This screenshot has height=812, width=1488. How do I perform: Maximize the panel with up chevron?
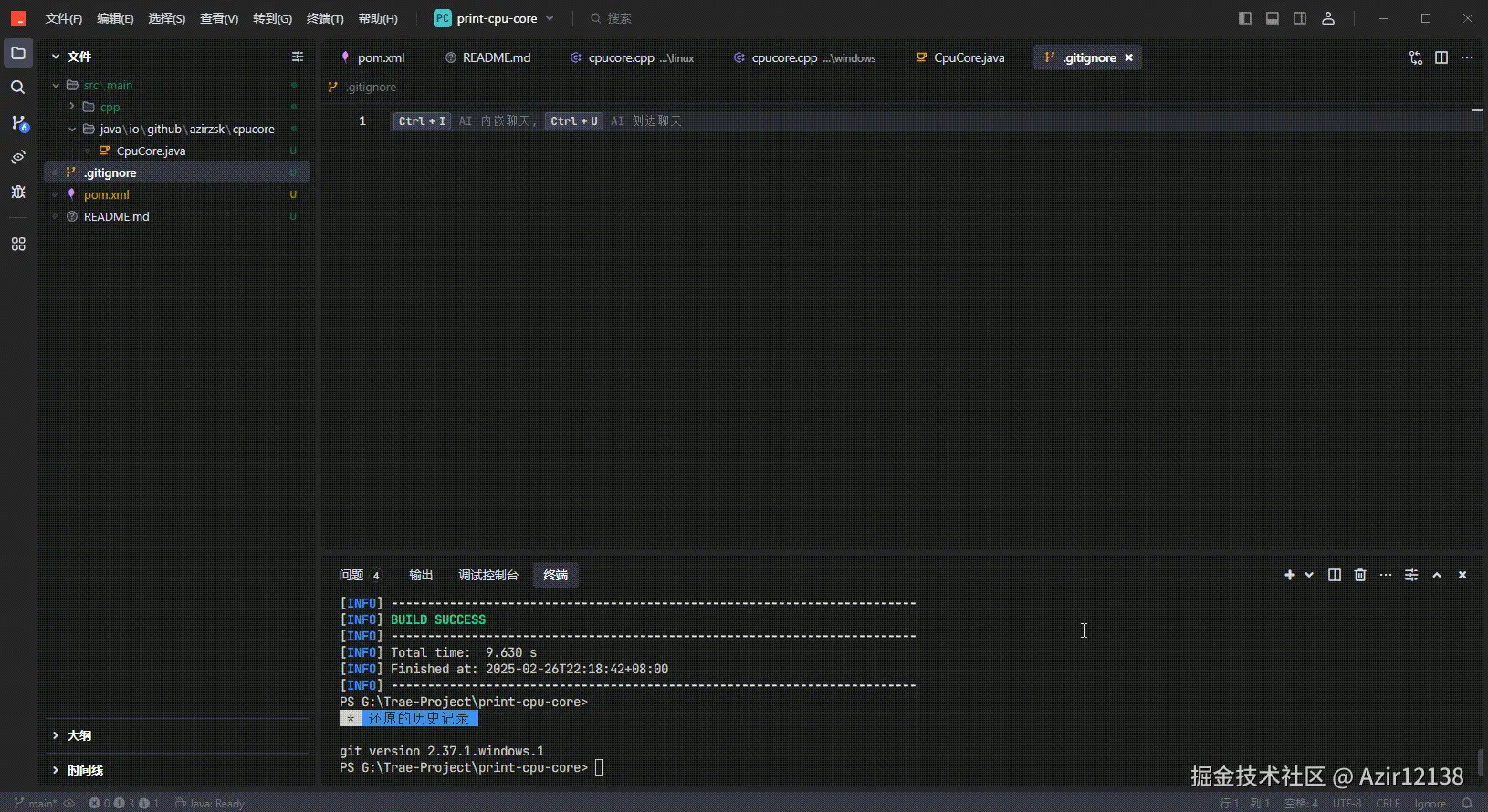tap(1437, 575)
